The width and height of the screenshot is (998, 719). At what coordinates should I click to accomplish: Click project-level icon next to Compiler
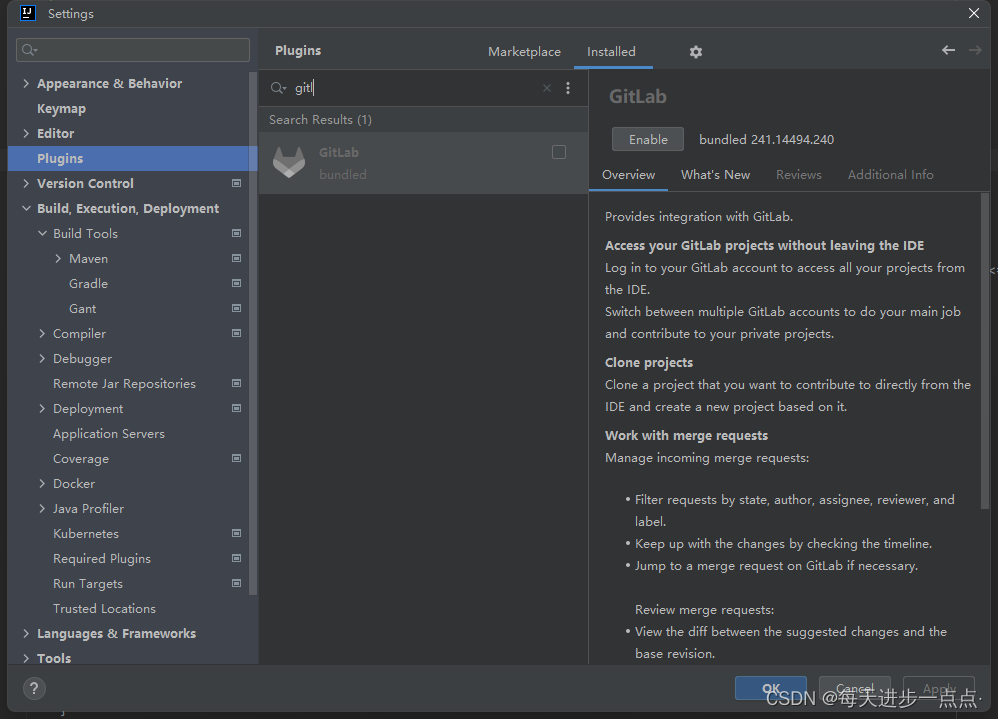pyautogui.click(x=236, y=333)
